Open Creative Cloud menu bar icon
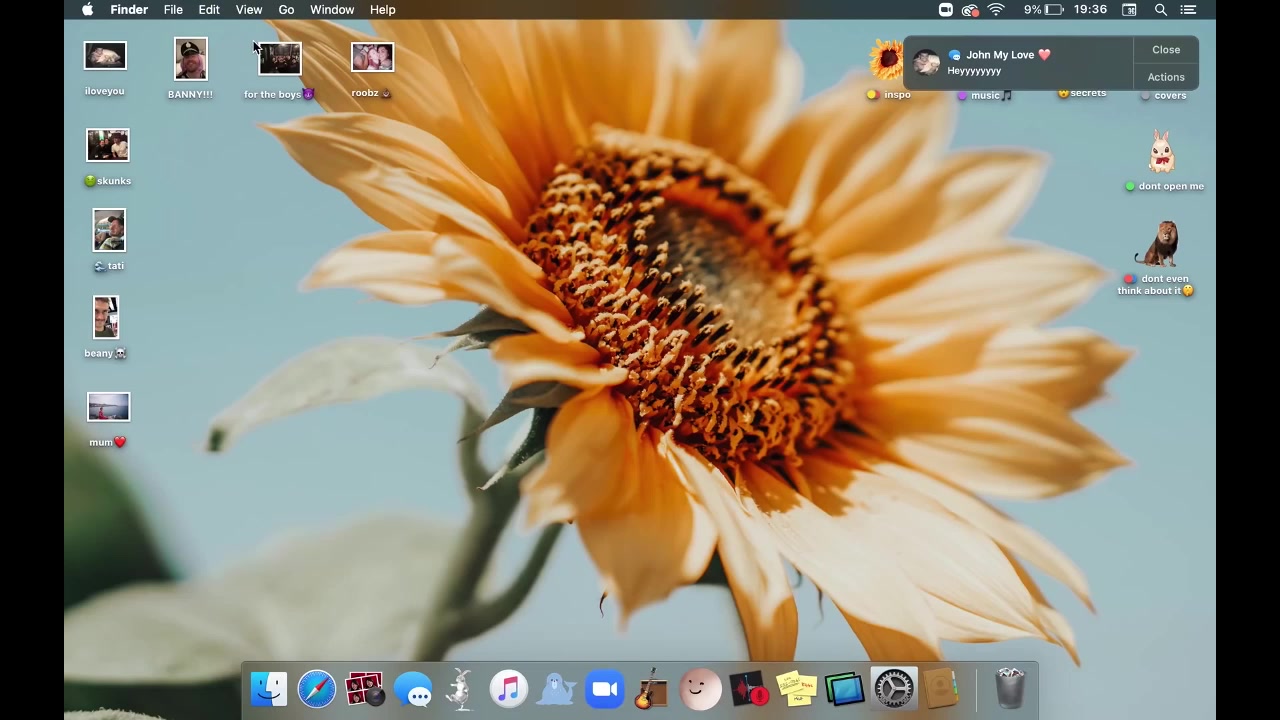 point(969,9)
